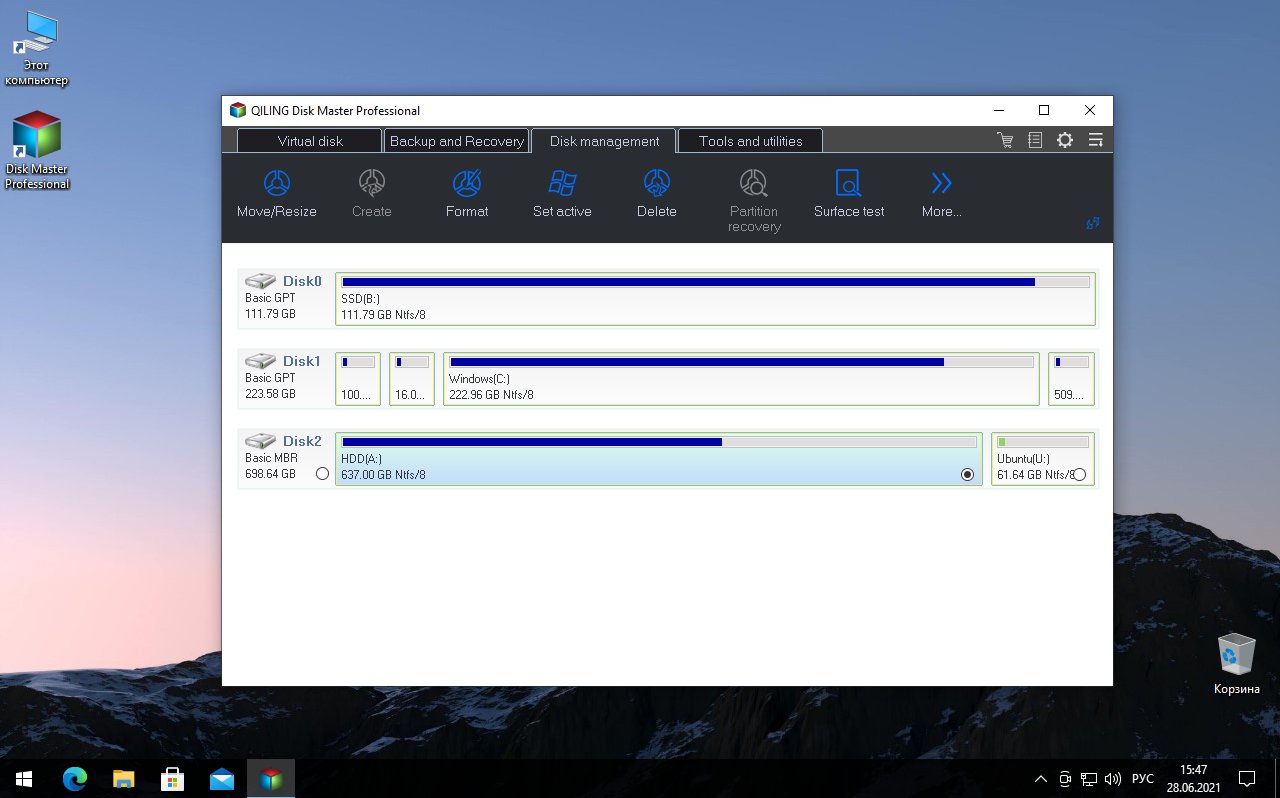This screenshot has width=1280, height=798.
Task: Click the shopping cart icon
Action: [x=1005, y=141]
